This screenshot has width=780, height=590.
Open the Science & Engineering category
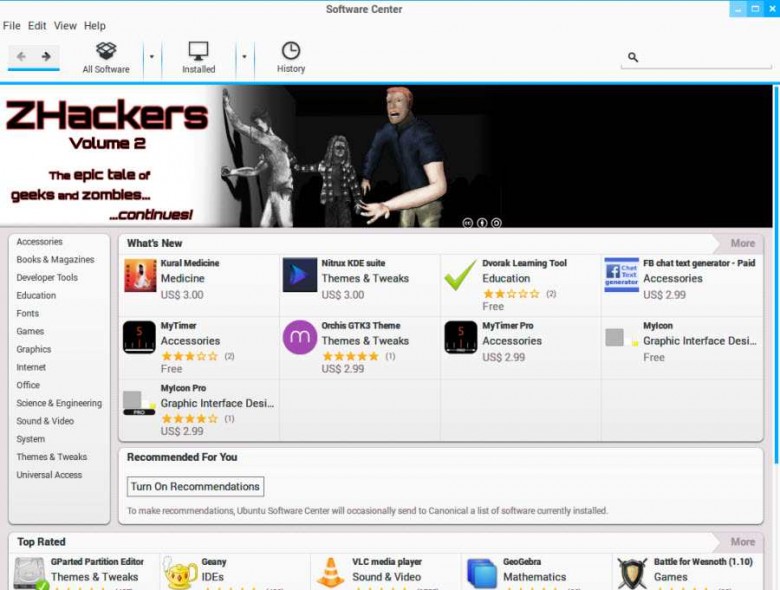[x=59, y=403]
